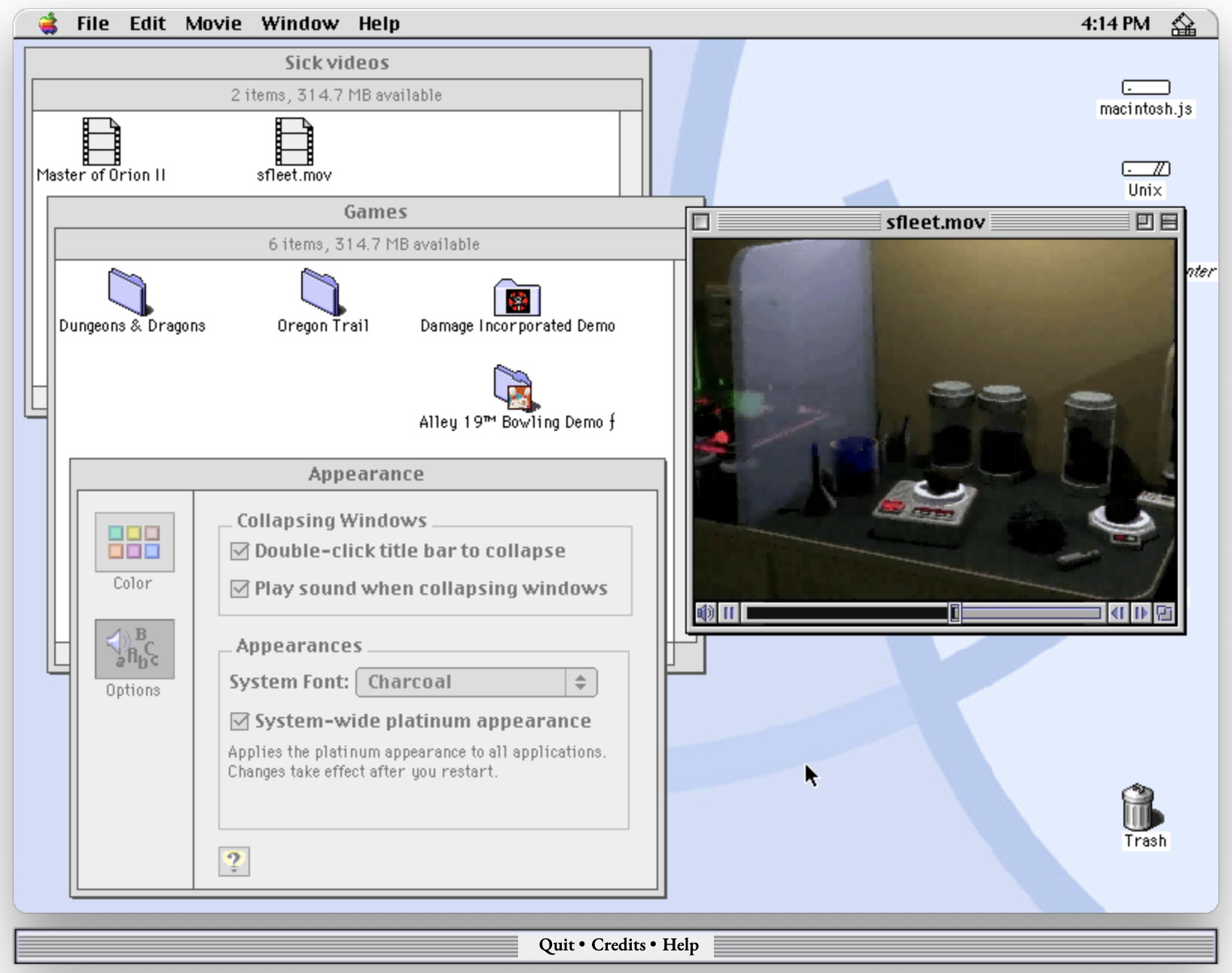This screenshot has height=973, width=1232.
Task: Open the Oregon Trail folder
Action: pyautogui.click(x=319, y=295)
